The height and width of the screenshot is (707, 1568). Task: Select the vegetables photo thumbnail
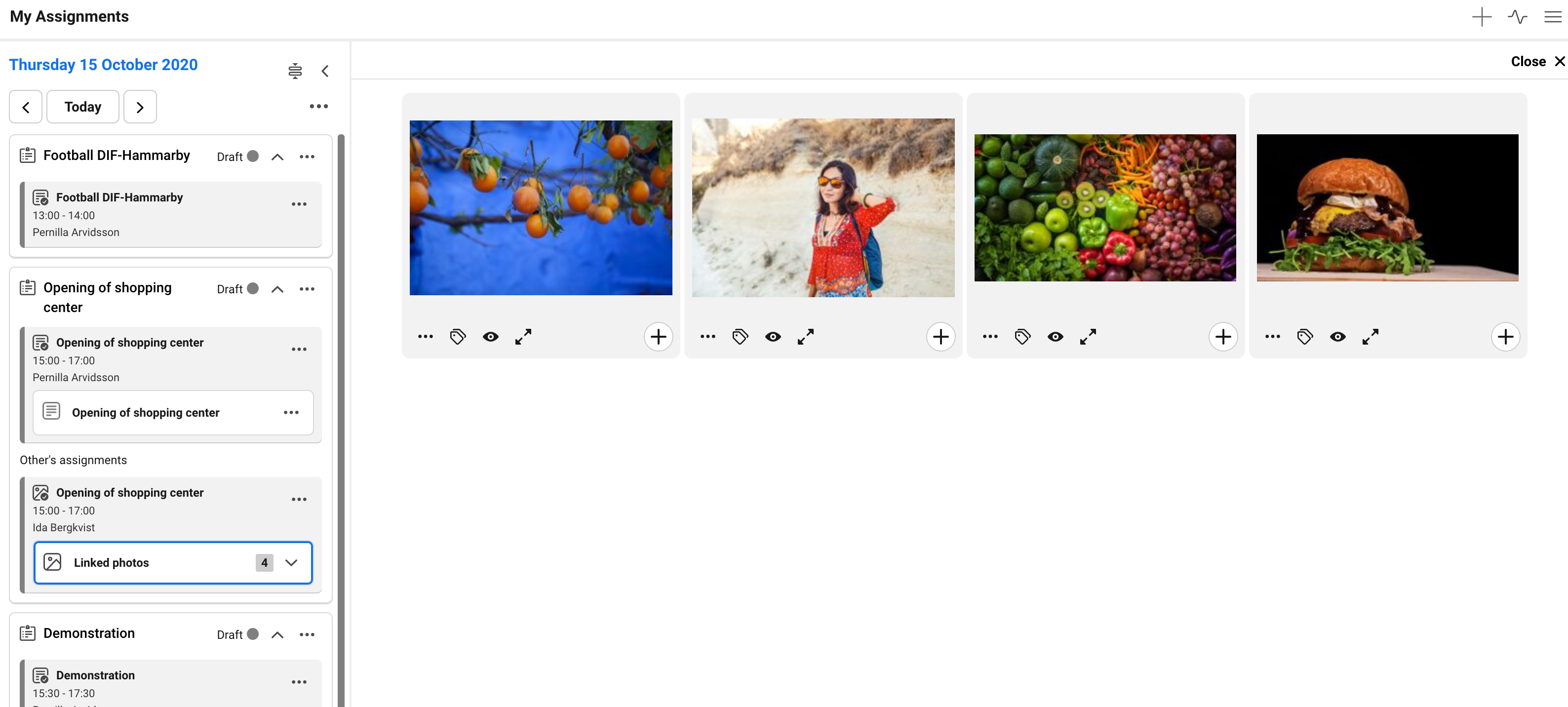click(1105, 208)
